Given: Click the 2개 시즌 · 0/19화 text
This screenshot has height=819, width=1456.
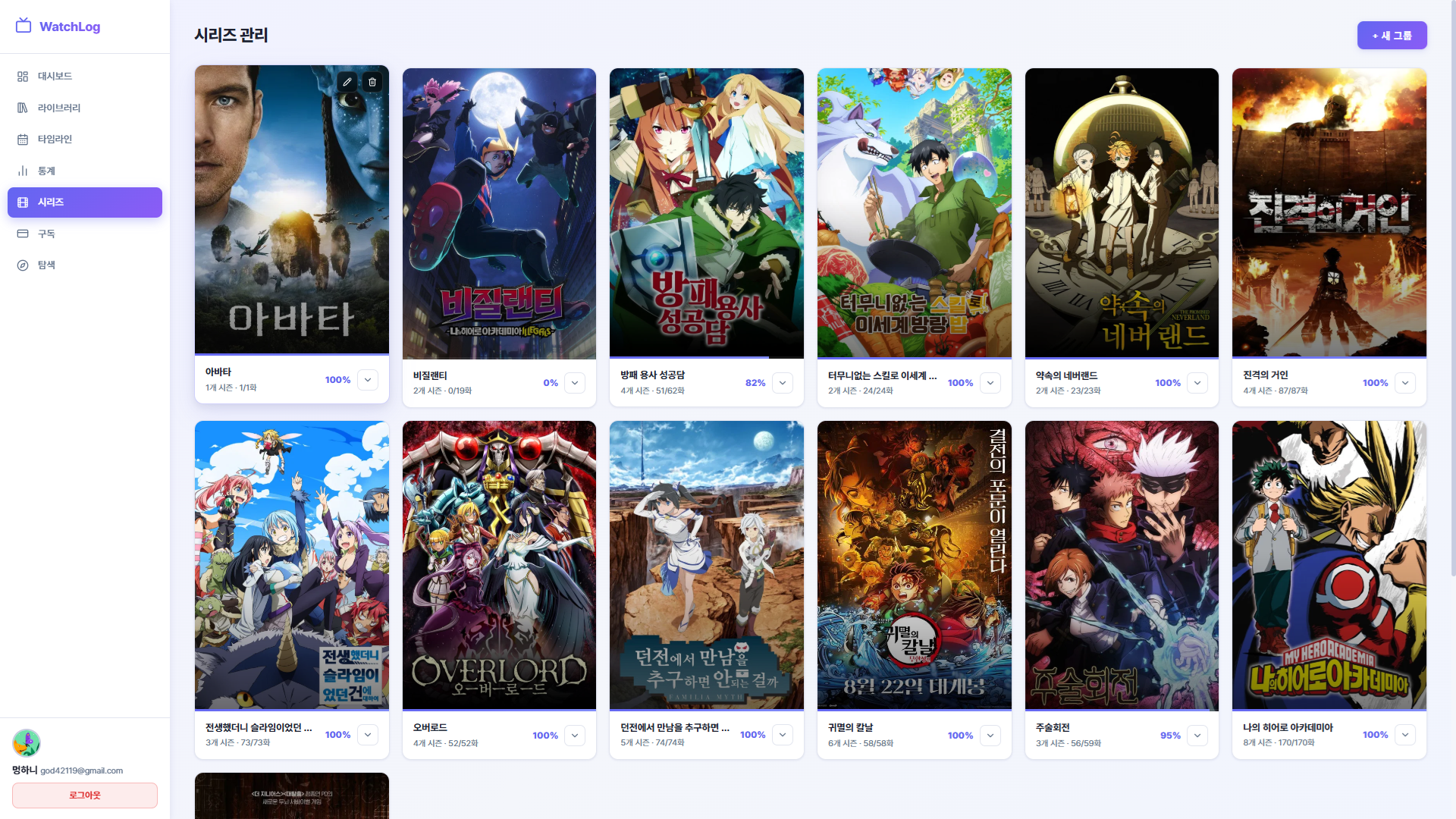Looking at the screenshot, I should coord(442,391).
